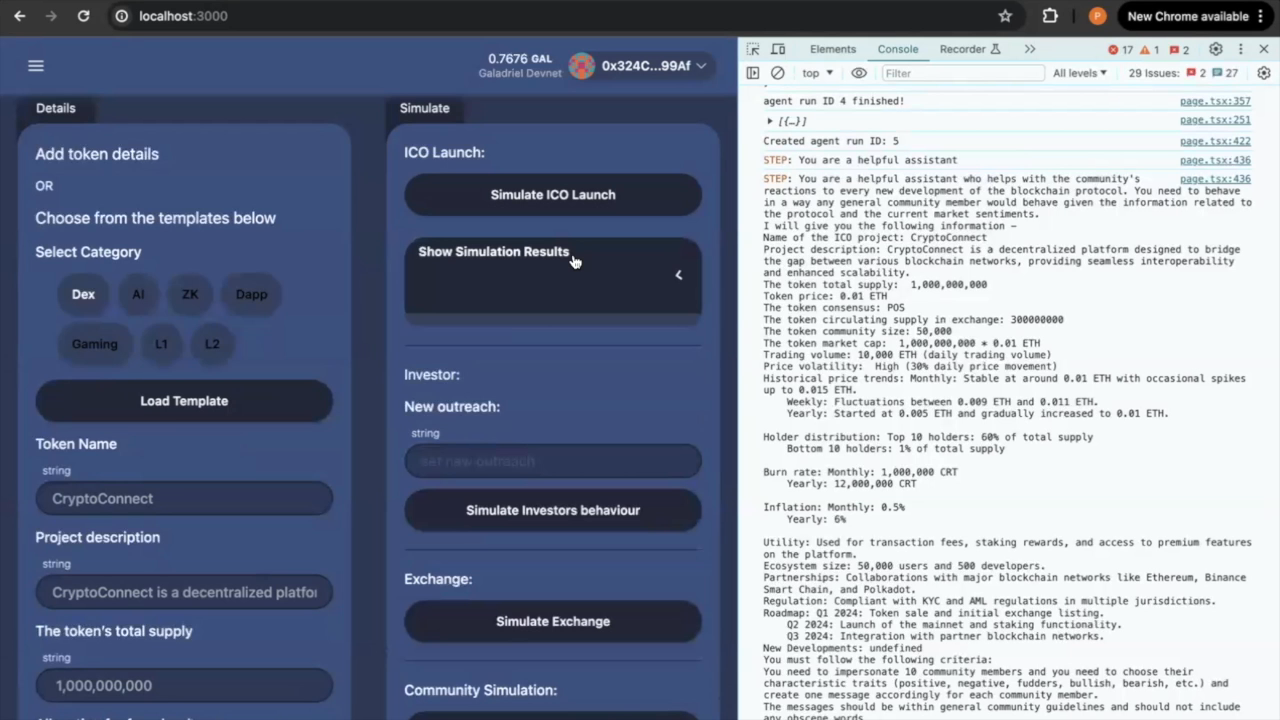Clear the console
Viewport: 1280px width, 720px height.
[x=778, y=73]
